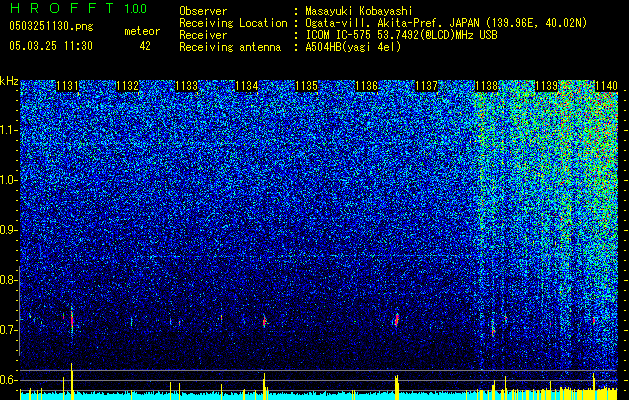Click the 1136 time marker
The width and height of the screenshot is (629, 400).
coord(367,86)
